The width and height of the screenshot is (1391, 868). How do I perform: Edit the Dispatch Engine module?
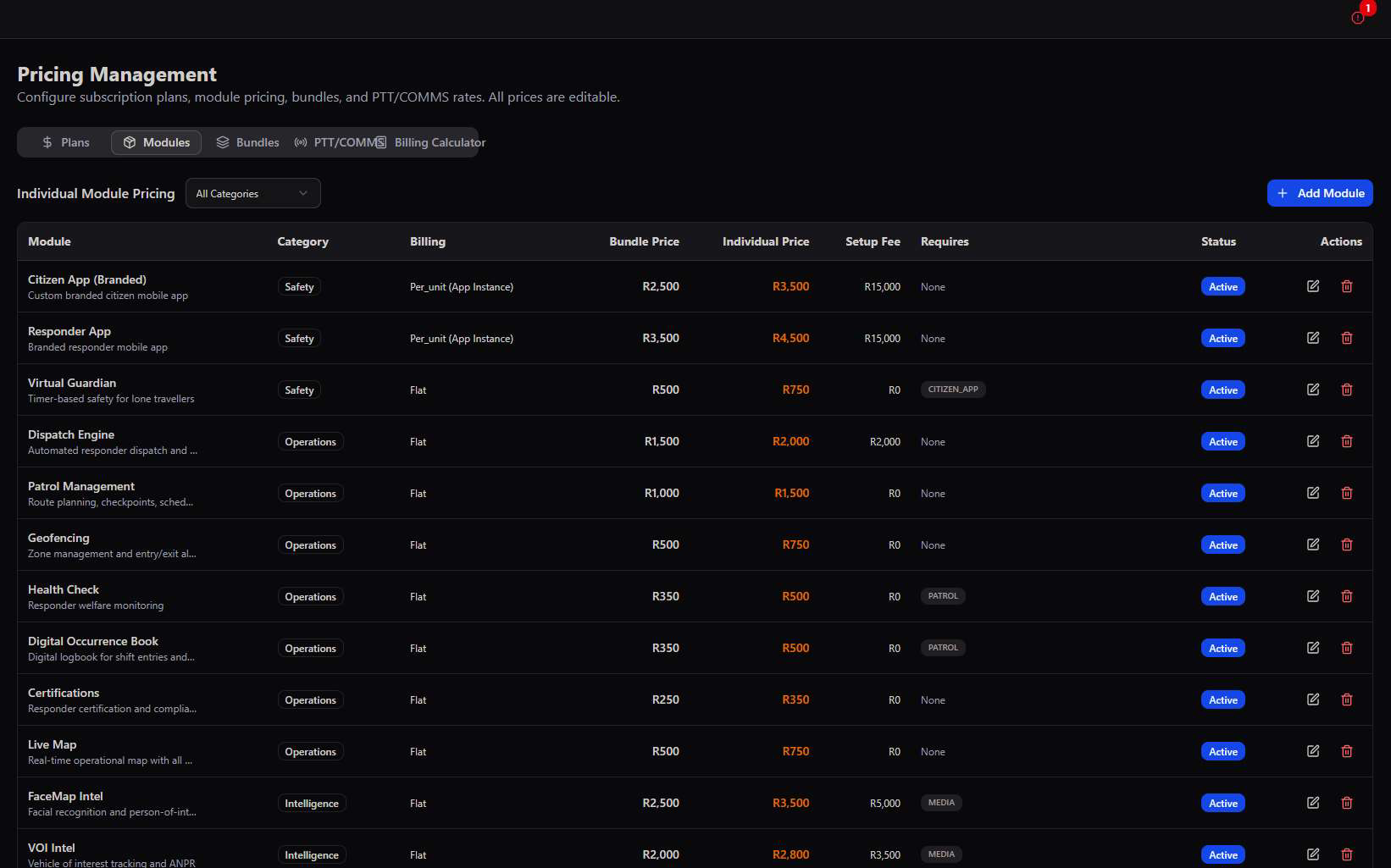point(1313,441)
